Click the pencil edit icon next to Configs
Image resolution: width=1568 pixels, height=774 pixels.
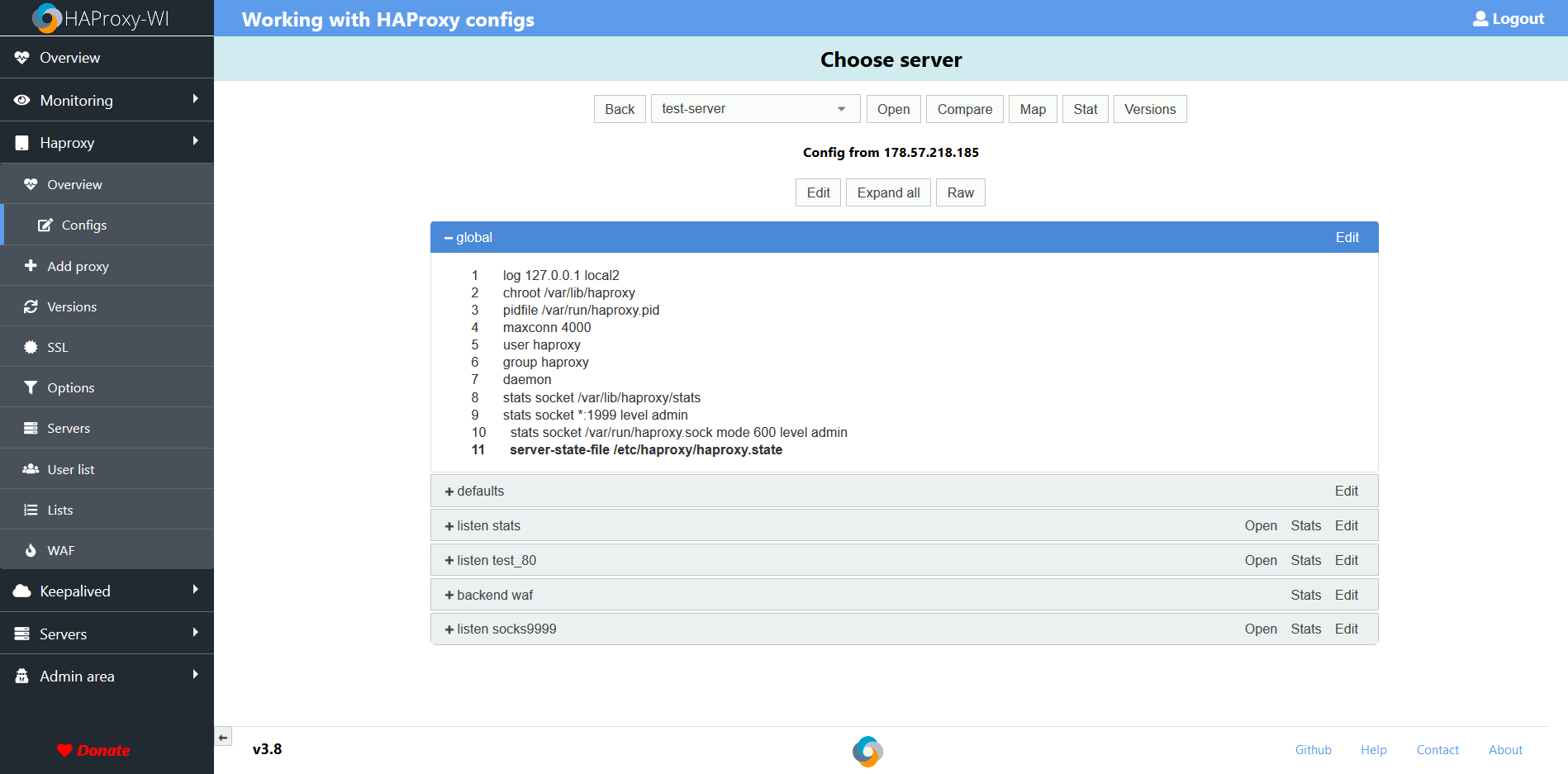point(45,225)
